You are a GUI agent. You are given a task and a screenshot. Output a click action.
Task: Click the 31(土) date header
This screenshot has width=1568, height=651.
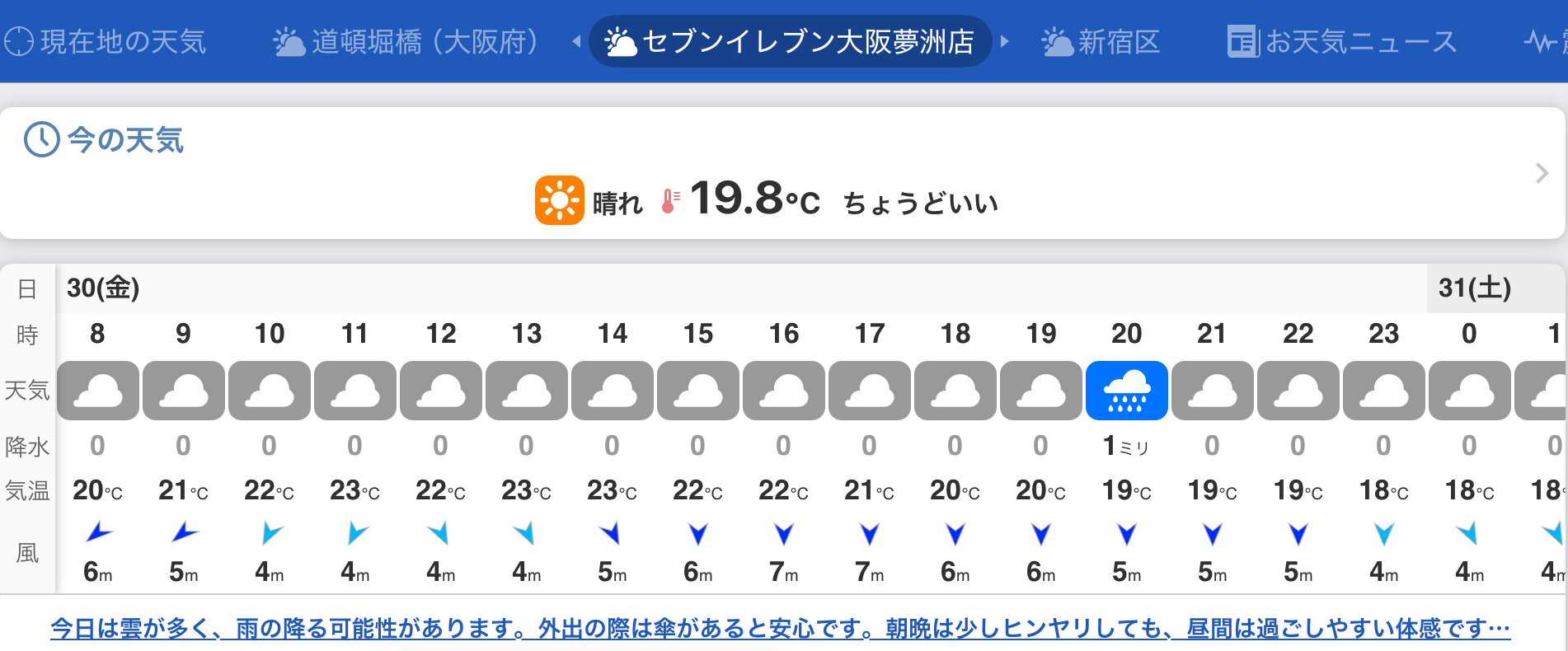coord(1475,288)
